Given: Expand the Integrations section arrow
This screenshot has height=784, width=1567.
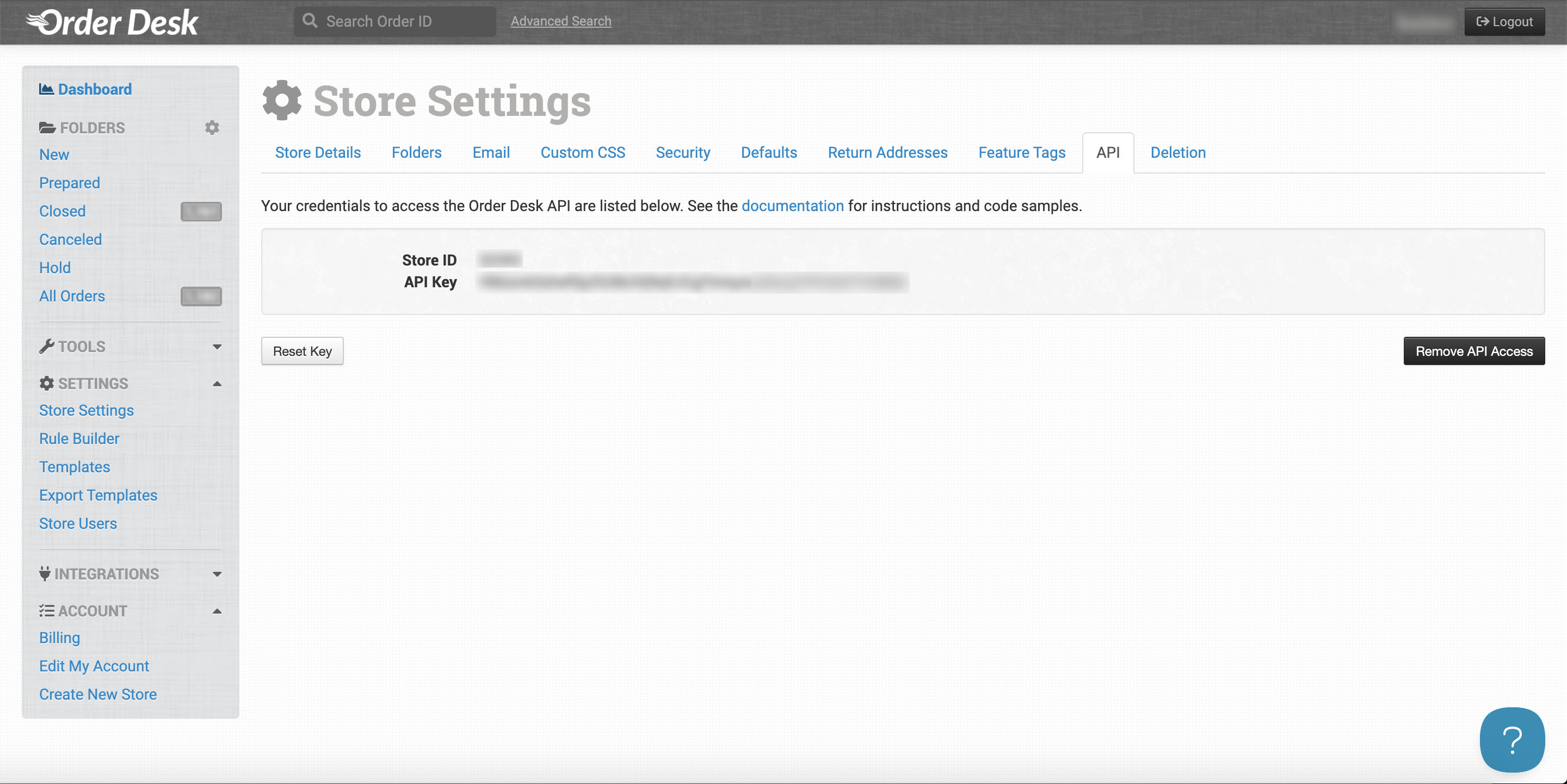Looking at the screenshot, I should 217,574.
